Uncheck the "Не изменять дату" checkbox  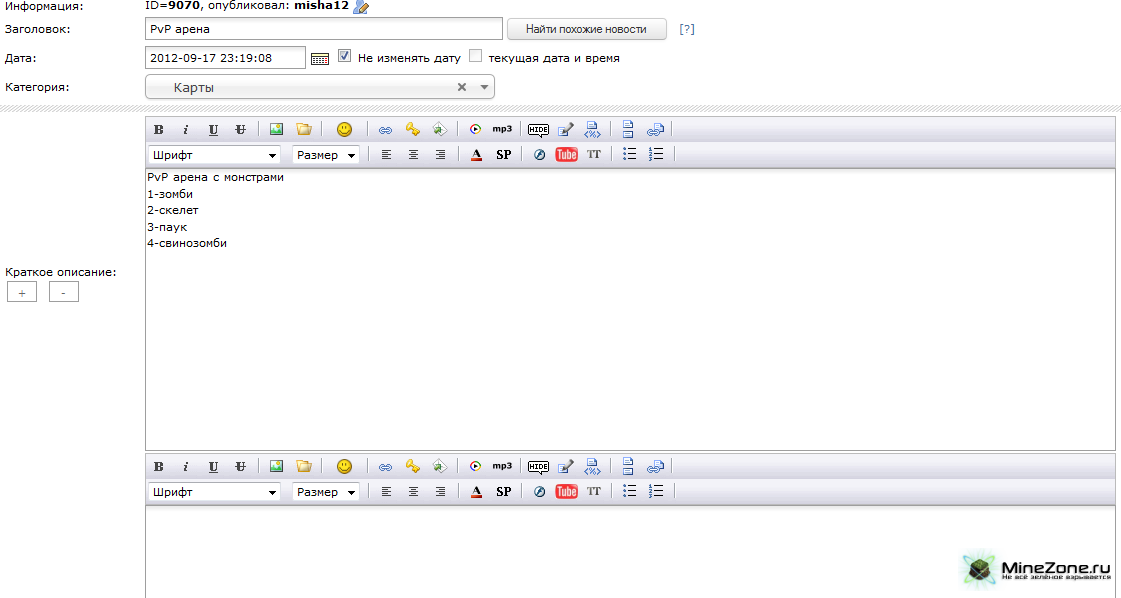(x=345, y=57)
